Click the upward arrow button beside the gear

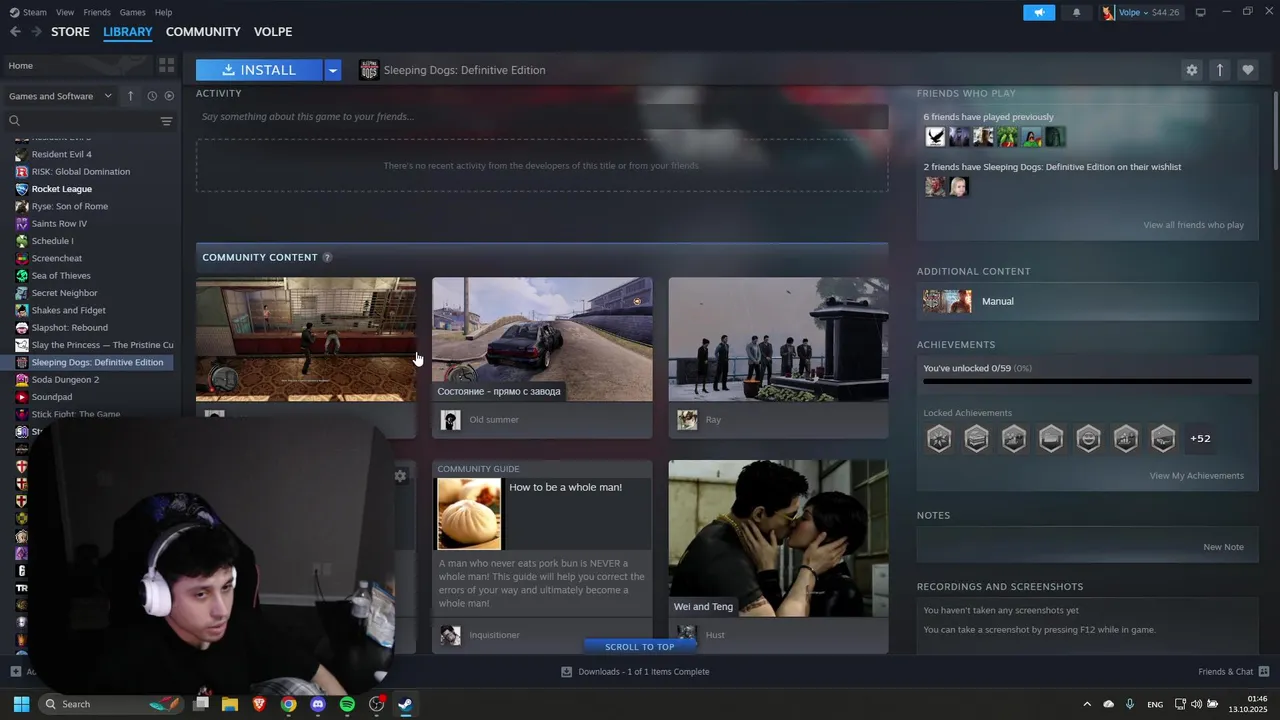click(1219, 70)
